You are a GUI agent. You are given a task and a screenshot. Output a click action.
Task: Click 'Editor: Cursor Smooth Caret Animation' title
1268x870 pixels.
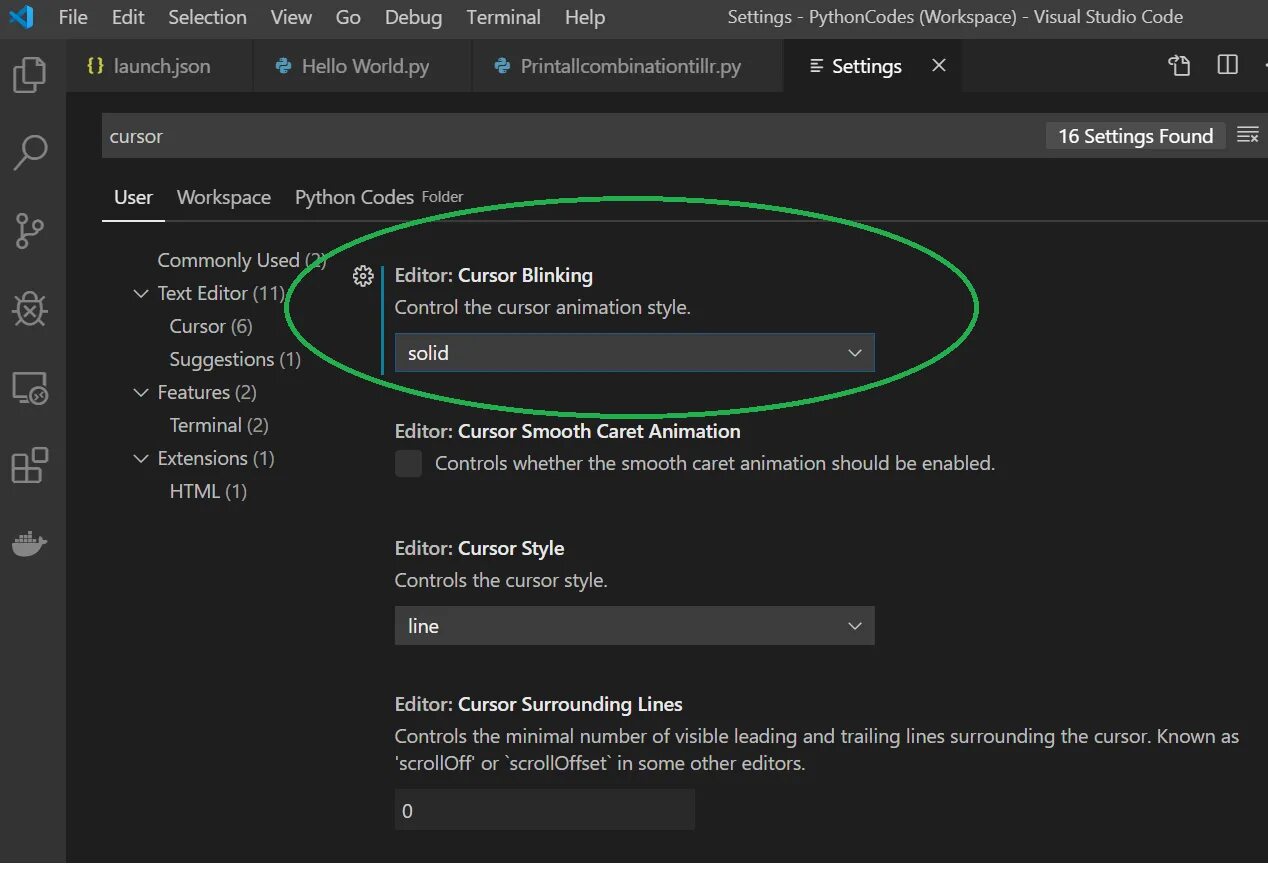tap(568, 431)
